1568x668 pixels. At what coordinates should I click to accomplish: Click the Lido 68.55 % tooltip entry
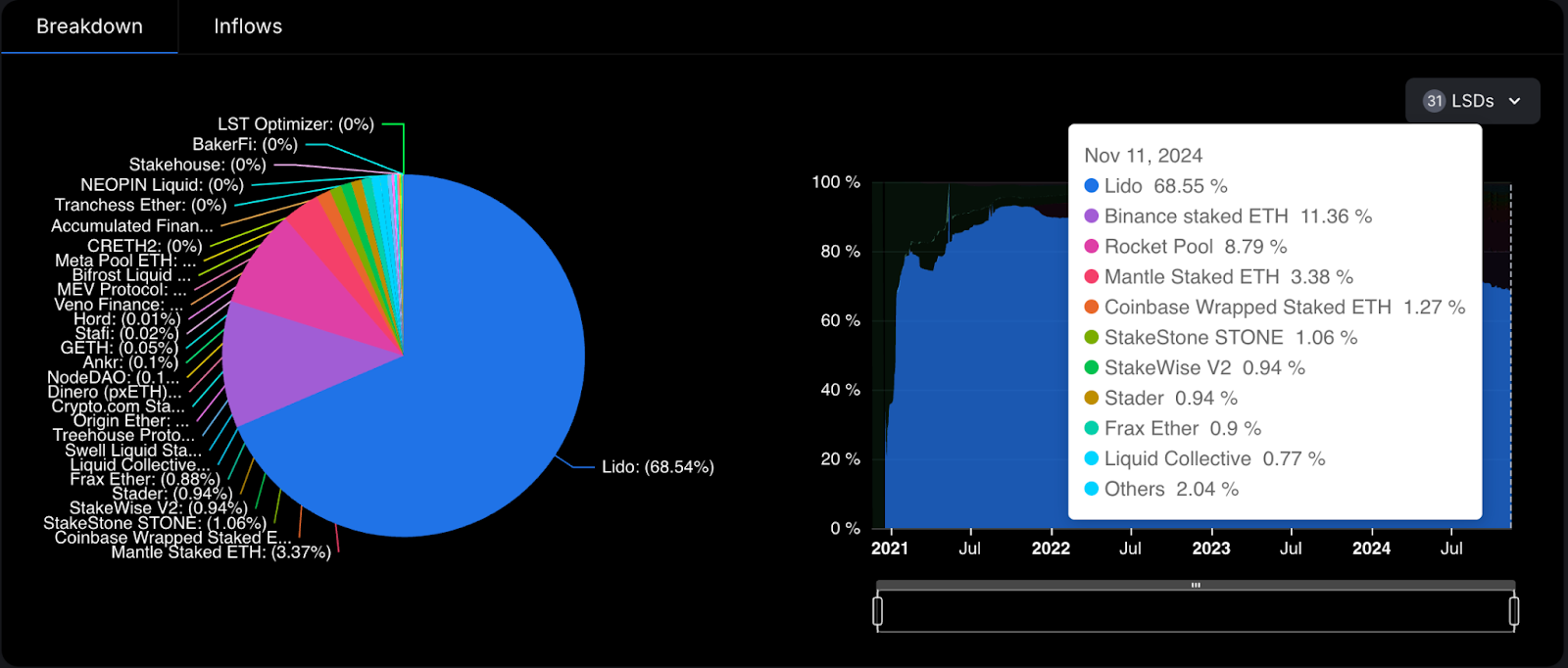coord(1155,186)
